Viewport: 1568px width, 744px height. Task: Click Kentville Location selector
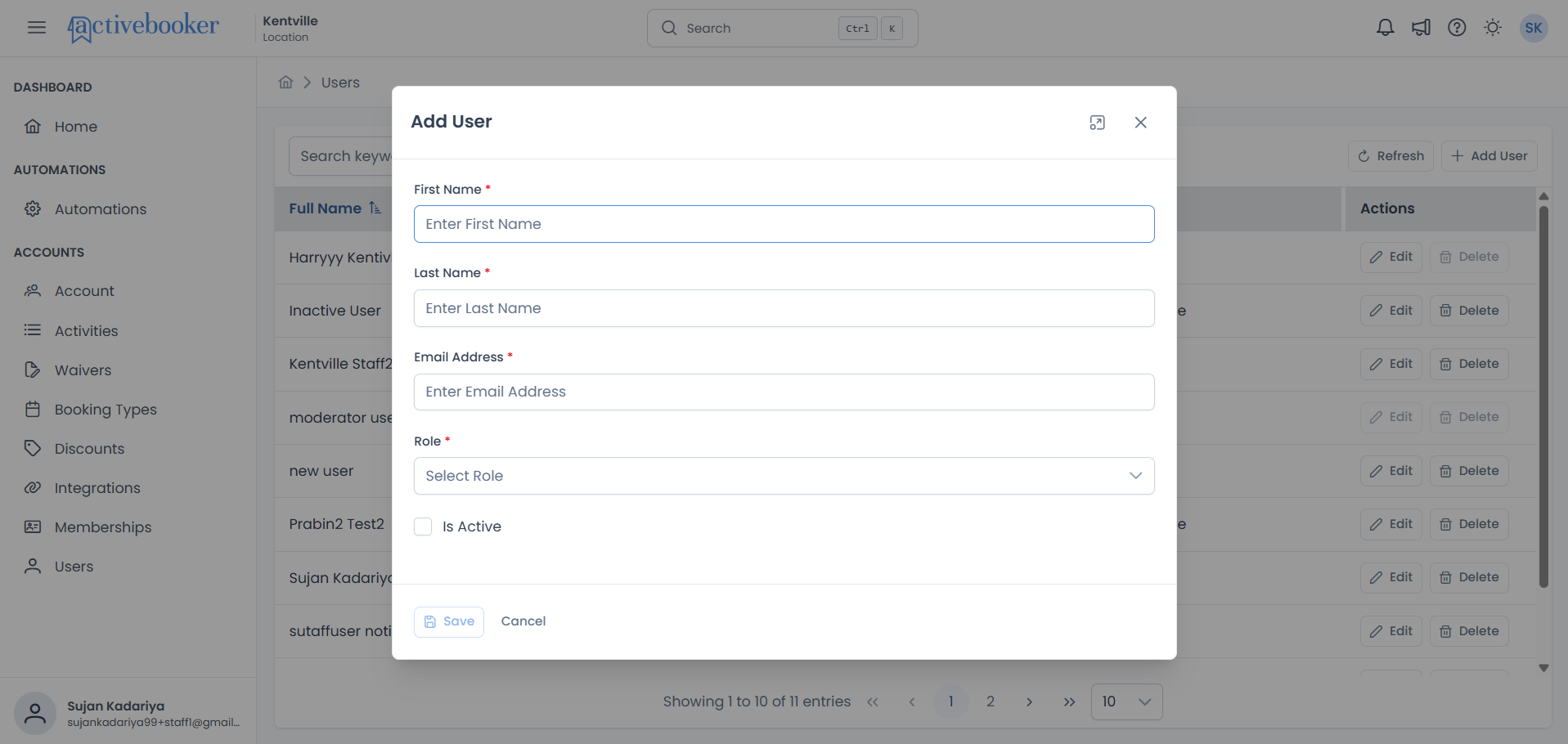[x=290, y=28]
